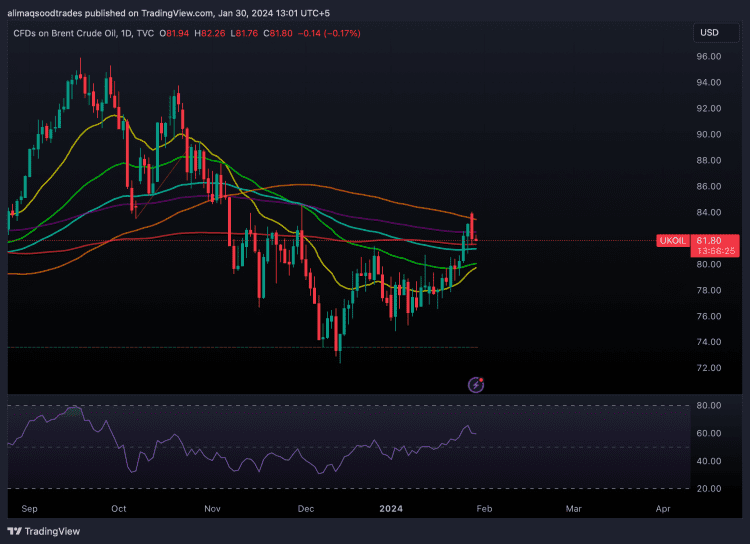Click the 20.00 level on the RSI scale
750x544 pixels.
coord(709,488)
